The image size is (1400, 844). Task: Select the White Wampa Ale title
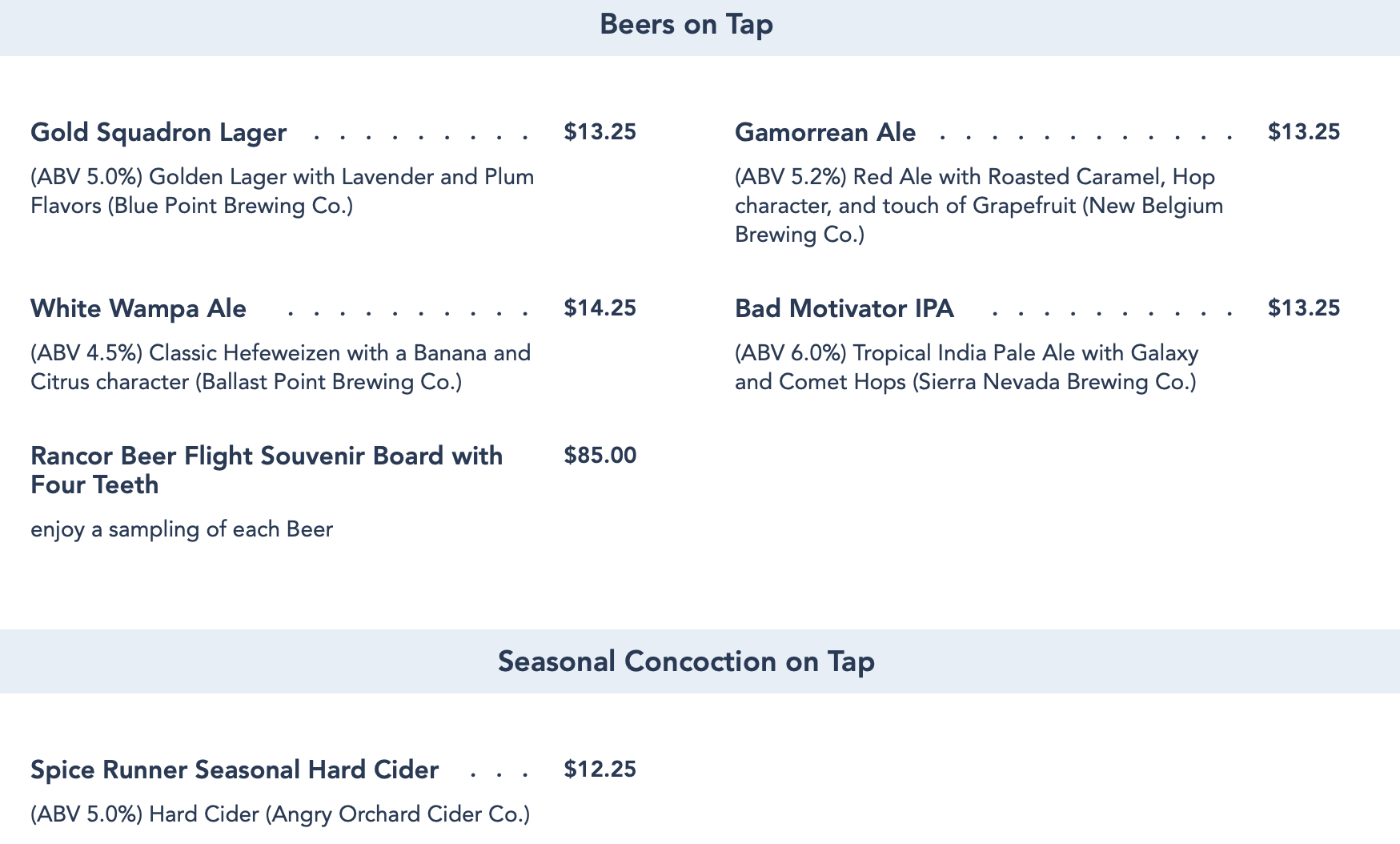(x=138, y=308)
